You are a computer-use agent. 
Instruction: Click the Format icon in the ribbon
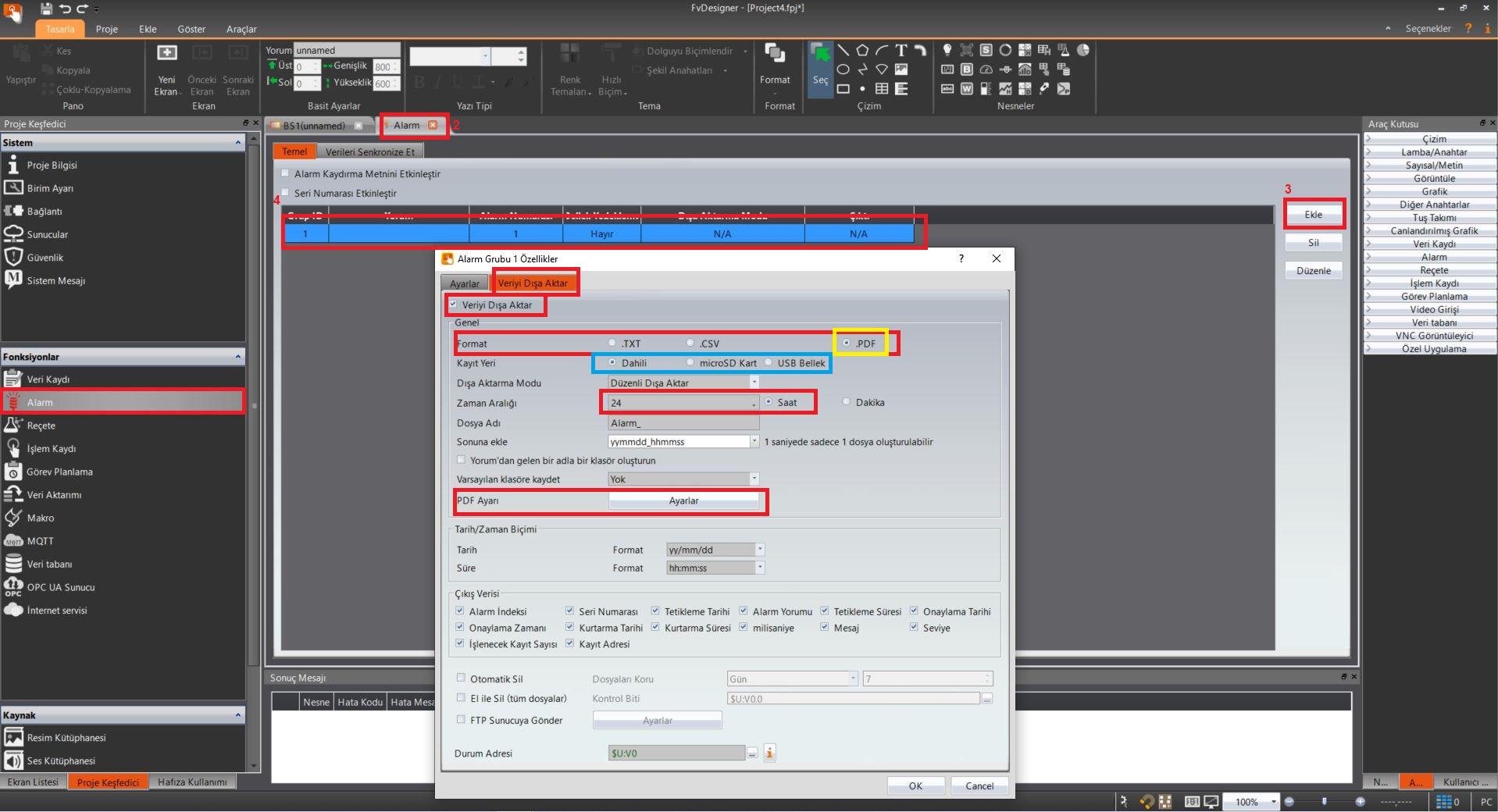775,55
